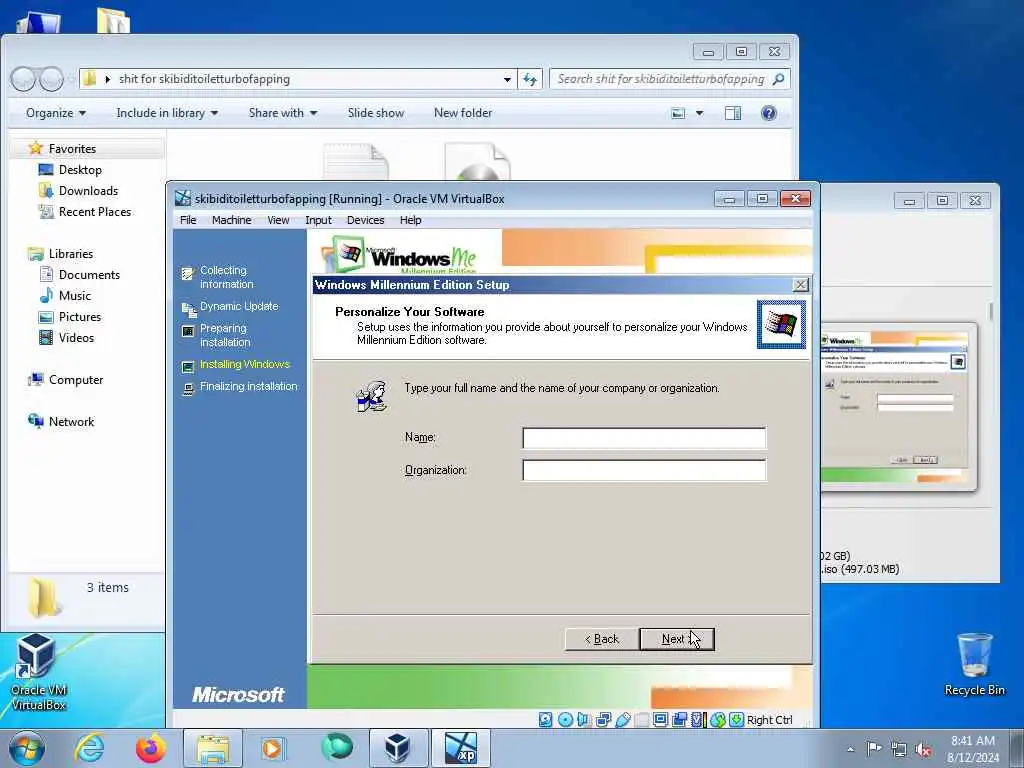Show hidden tray icons arrow
The image size is (1024, 768).
[x=850, y=750]
